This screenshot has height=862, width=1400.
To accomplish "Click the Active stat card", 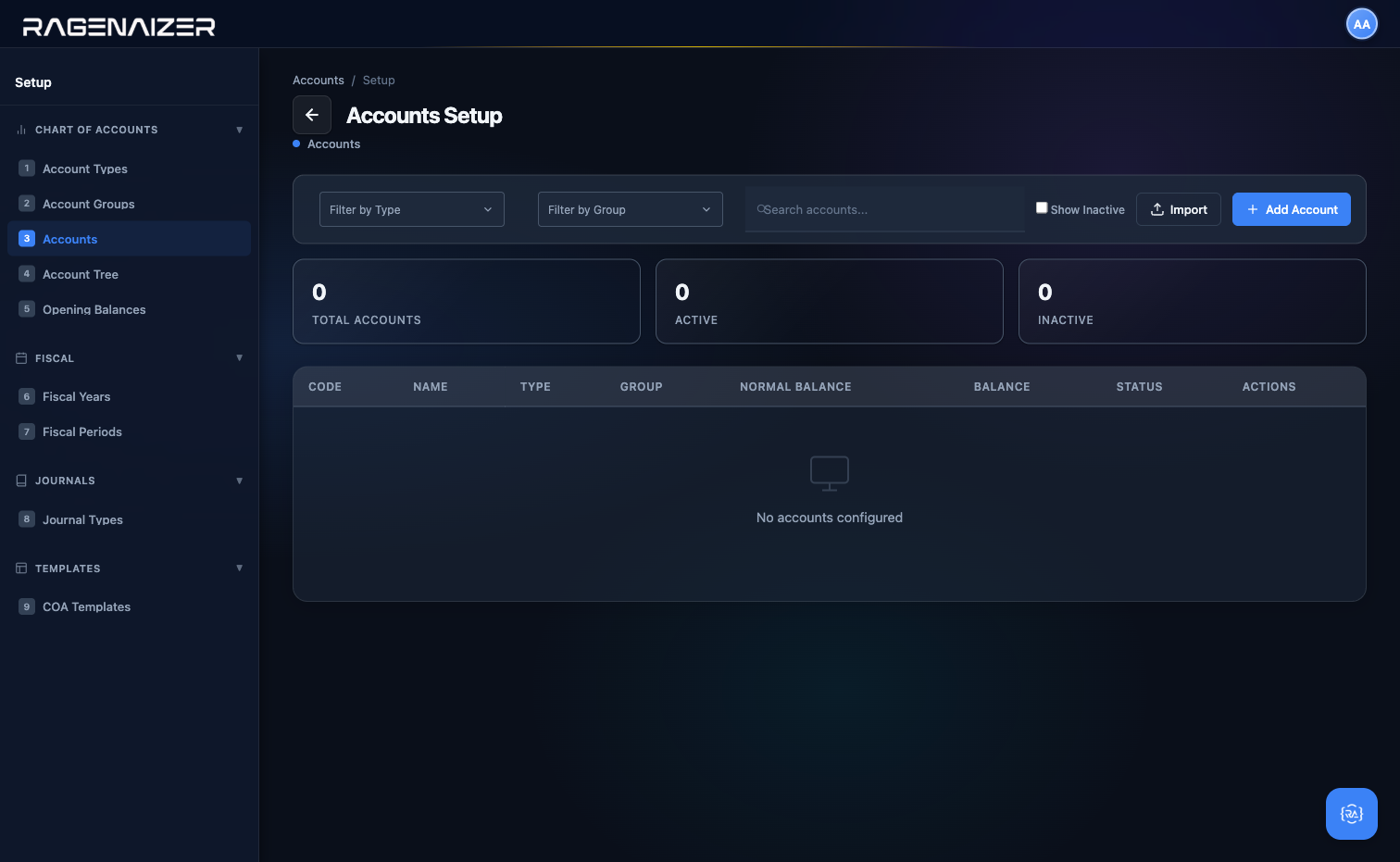I will 830,301.
